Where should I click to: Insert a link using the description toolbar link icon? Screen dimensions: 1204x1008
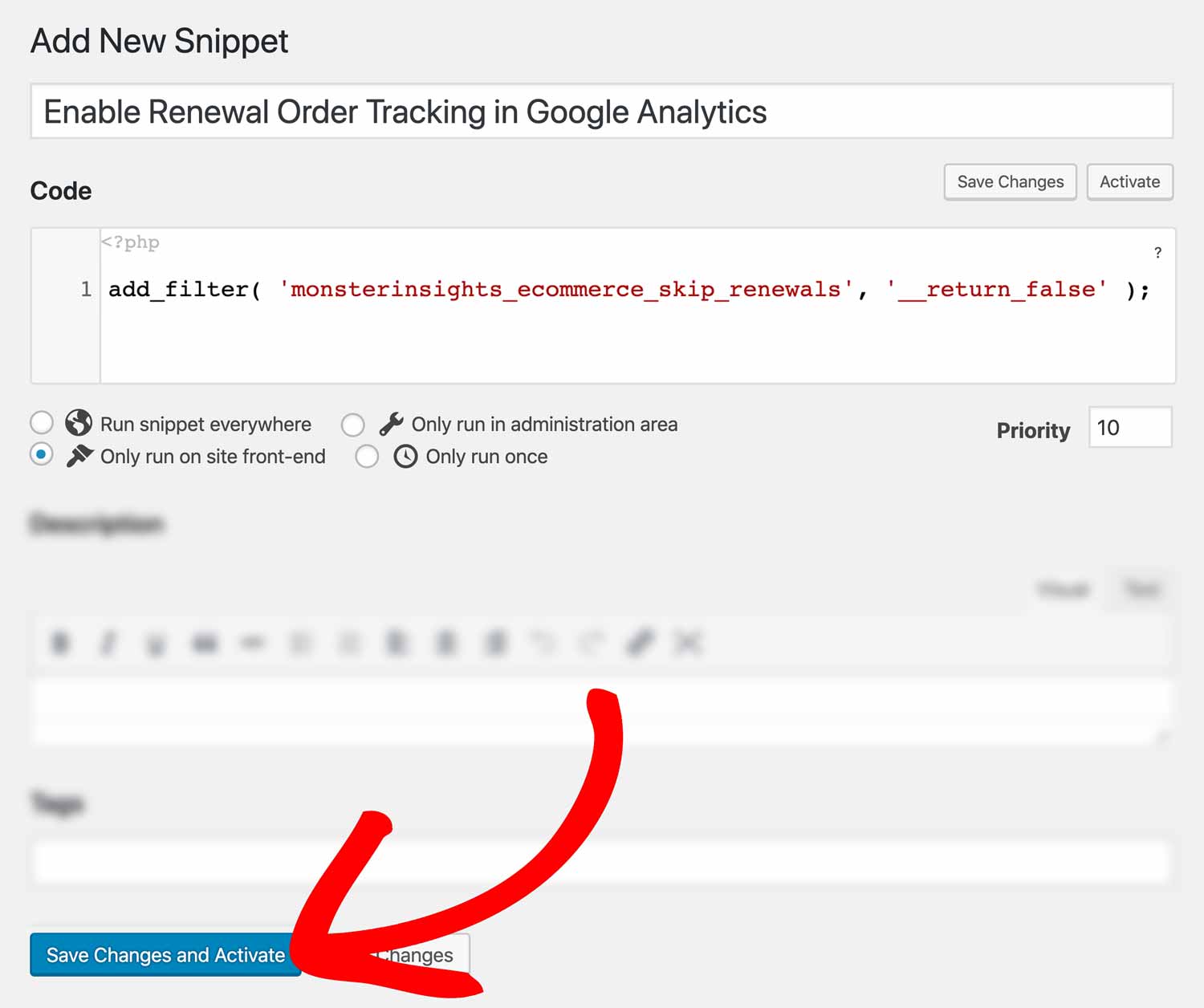[640, 643]
